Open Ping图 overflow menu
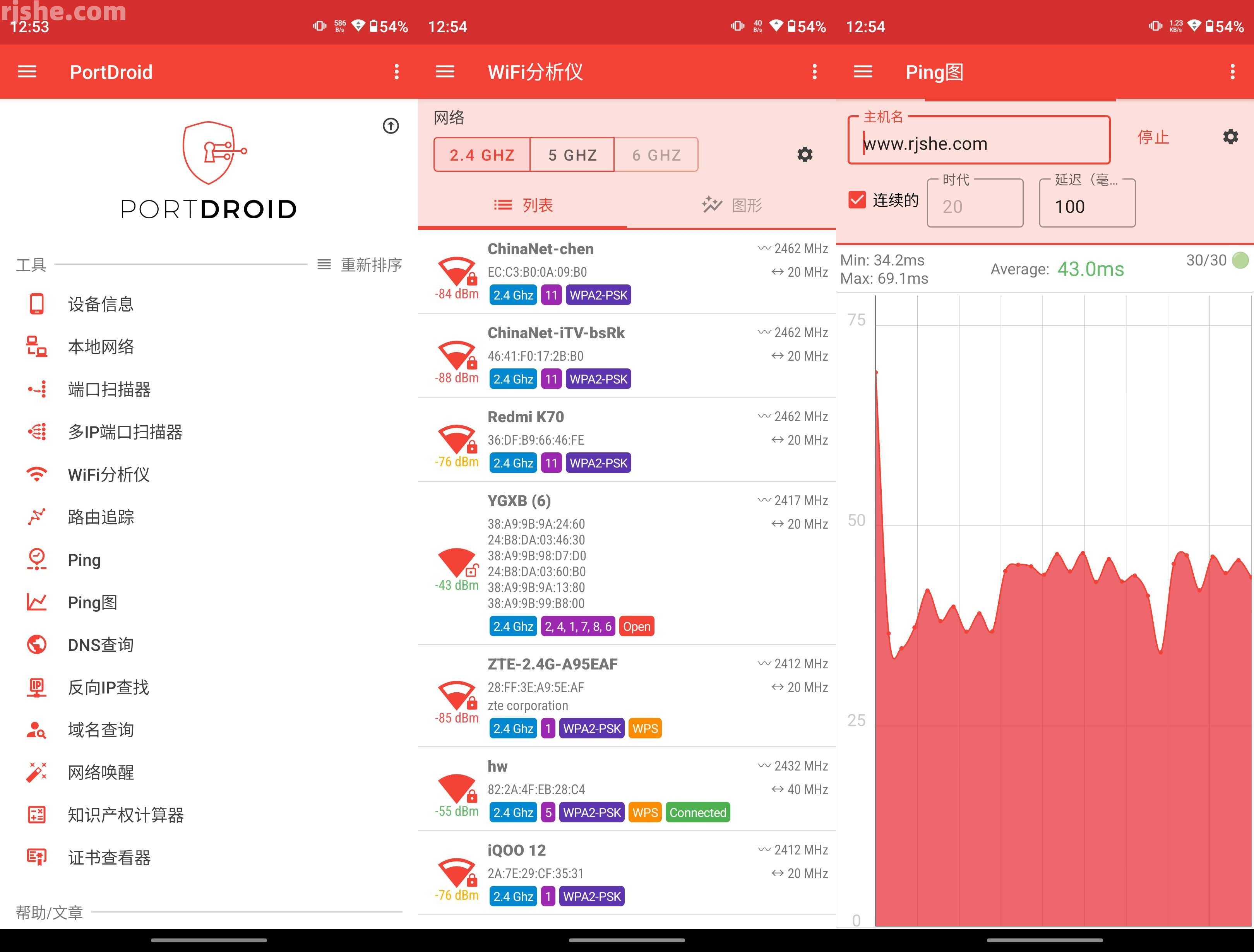The width and height of the screenshot is (1254, 952). pos(1232,72)
